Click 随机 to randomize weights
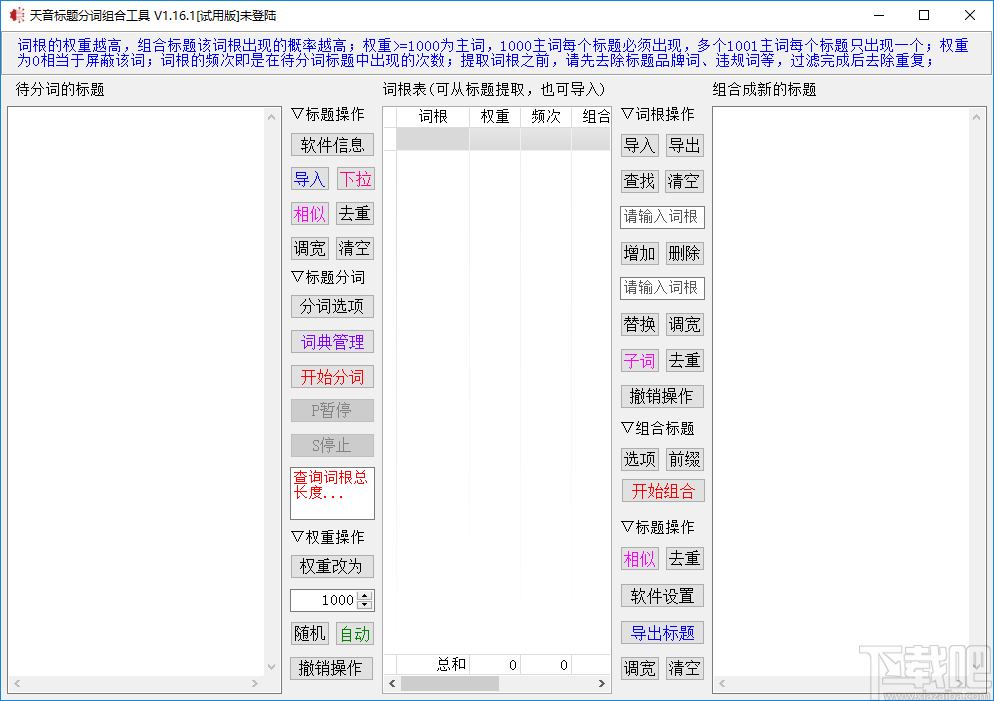Viewport: 994px width, 701px height. click(x=309, y=632)
